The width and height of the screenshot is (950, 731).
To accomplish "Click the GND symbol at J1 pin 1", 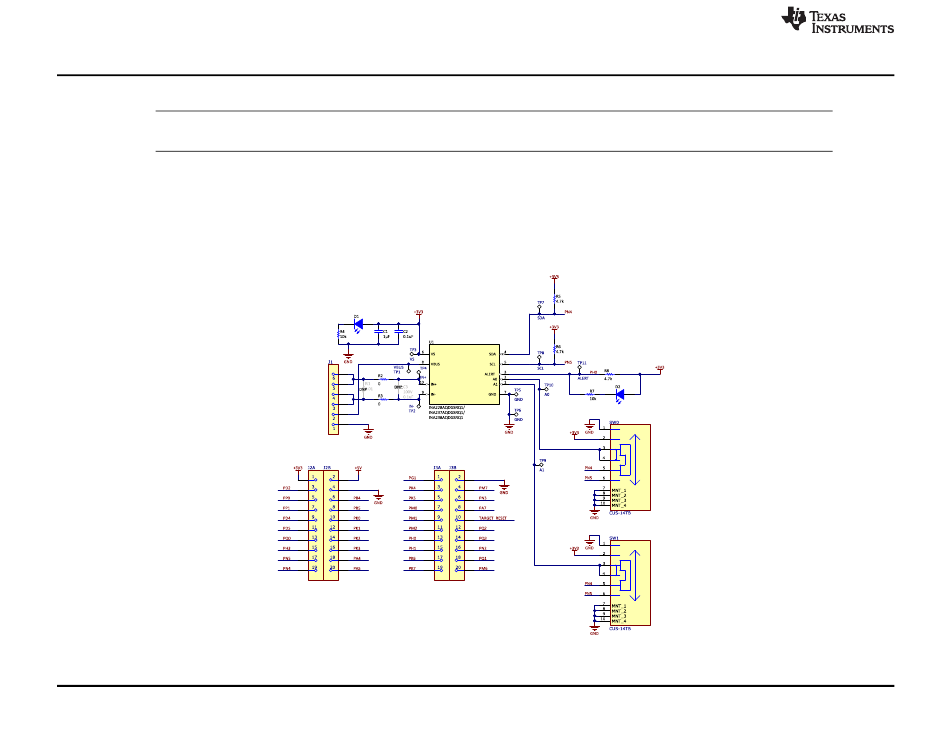I will pos(368,433).
